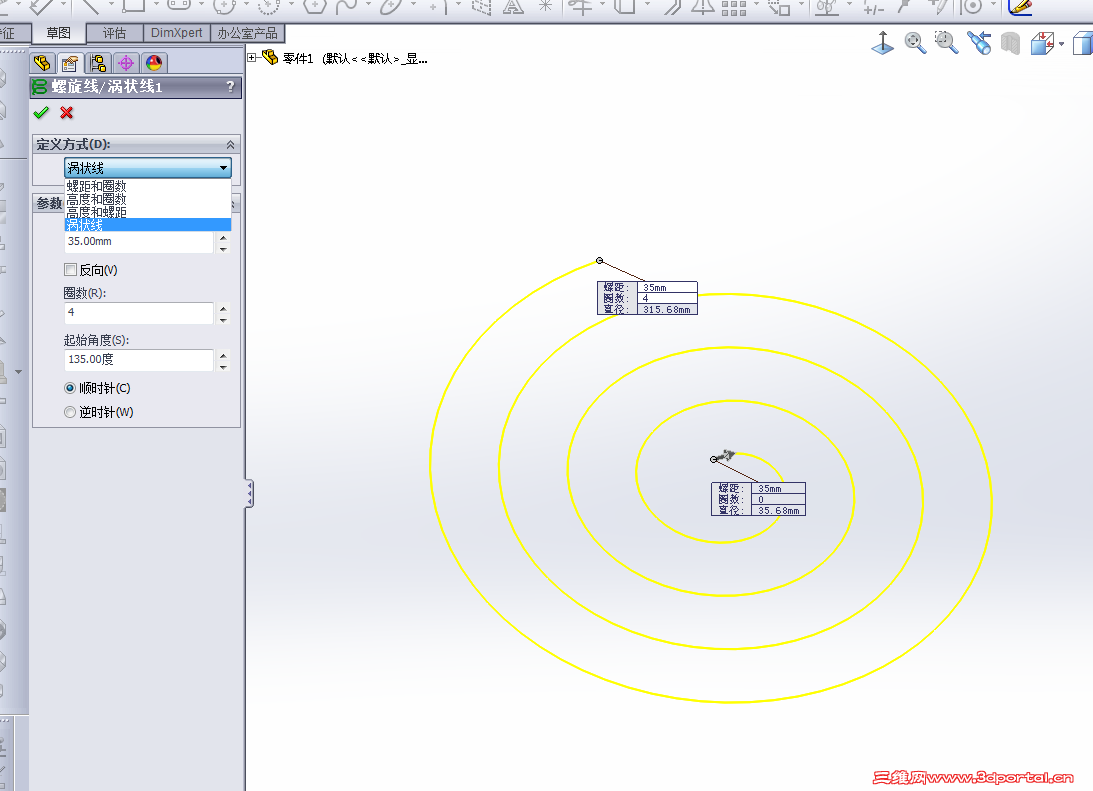The image size is (1093, 791).
Task: Decrease the 起始角度 spinner down arrow
Action: [x=223, y=367]
